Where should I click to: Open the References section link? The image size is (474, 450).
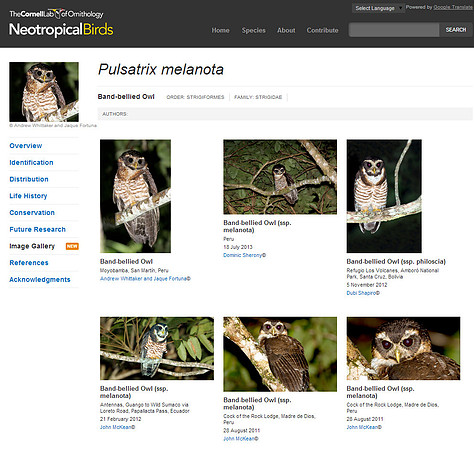coord(29,263)
